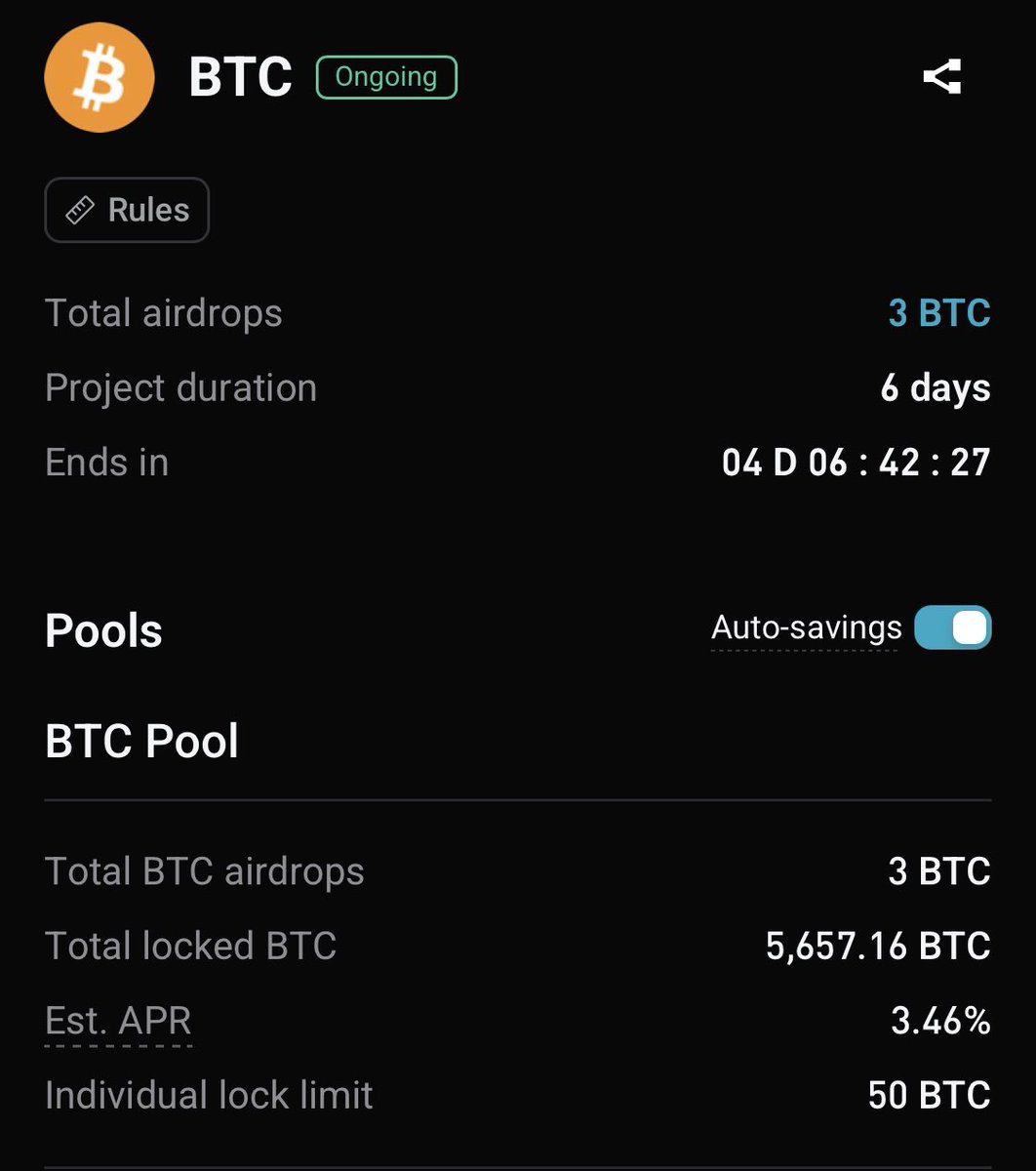Click the 6 days project duration value
The image size is (1036, 1171).
pos(935,388)
